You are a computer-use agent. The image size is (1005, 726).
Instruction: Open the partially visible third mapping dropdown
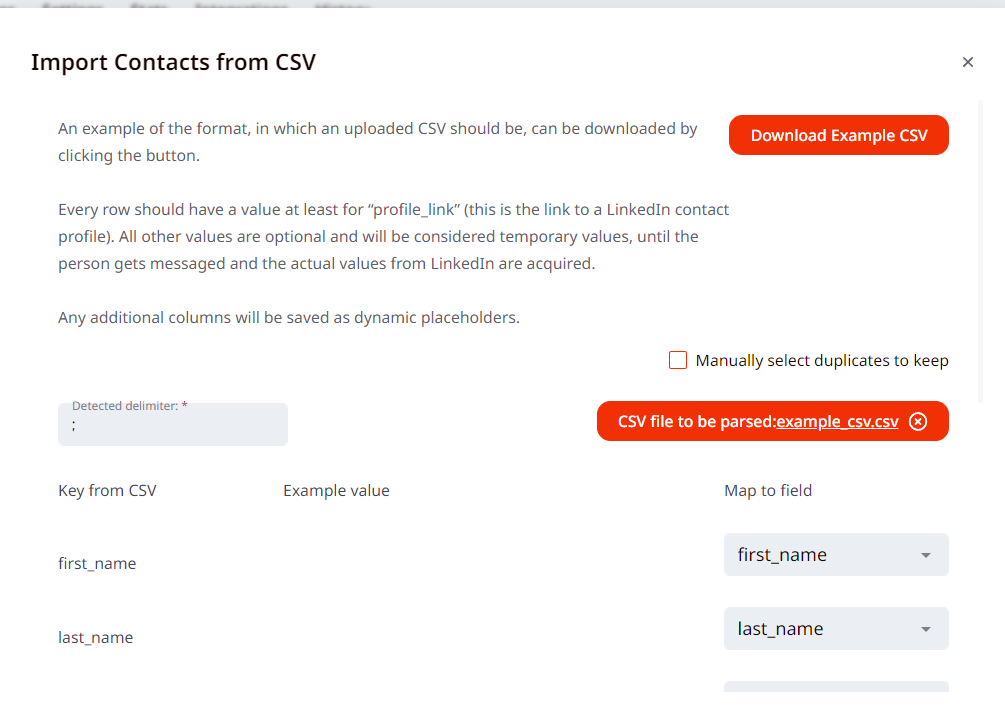pyautogui.click(x=835, y=687)
